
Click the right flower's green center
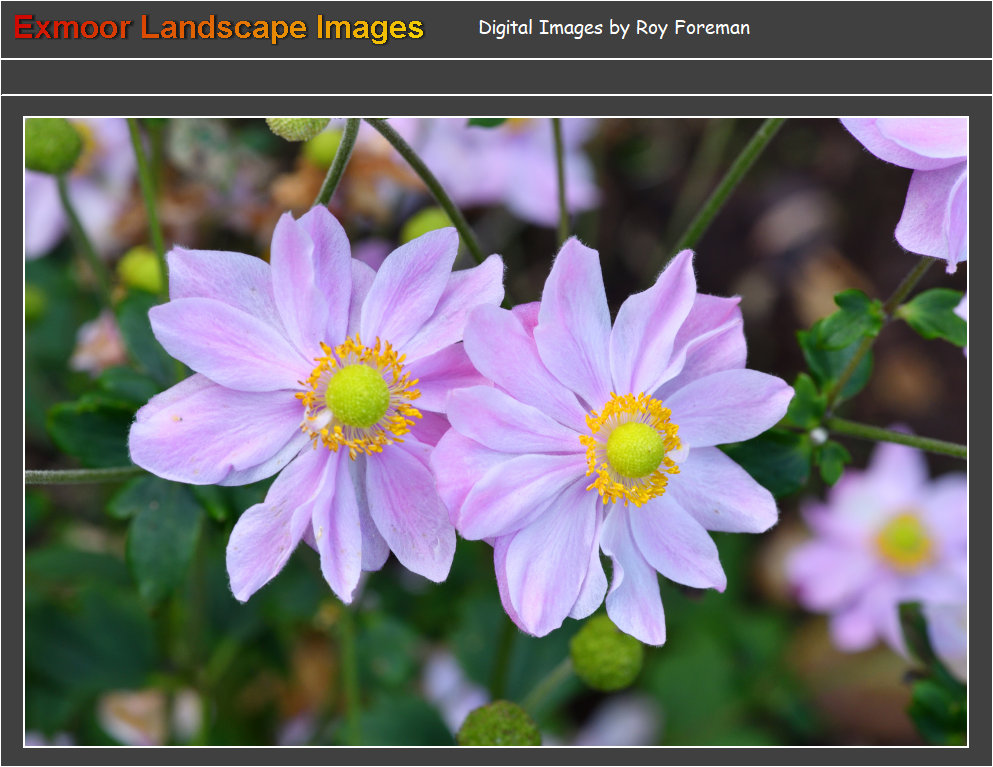pos(635,449)
